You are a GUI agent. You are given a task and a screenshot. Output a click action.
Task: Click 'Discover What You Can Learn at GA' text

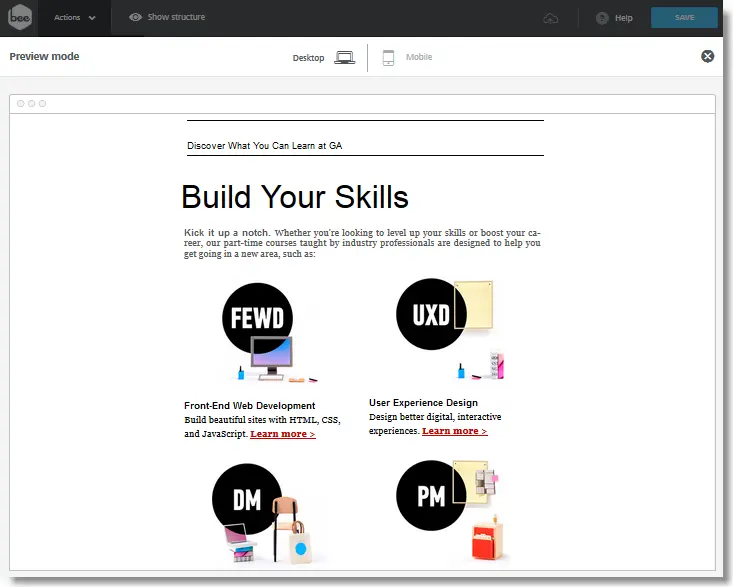click(265, 146)
